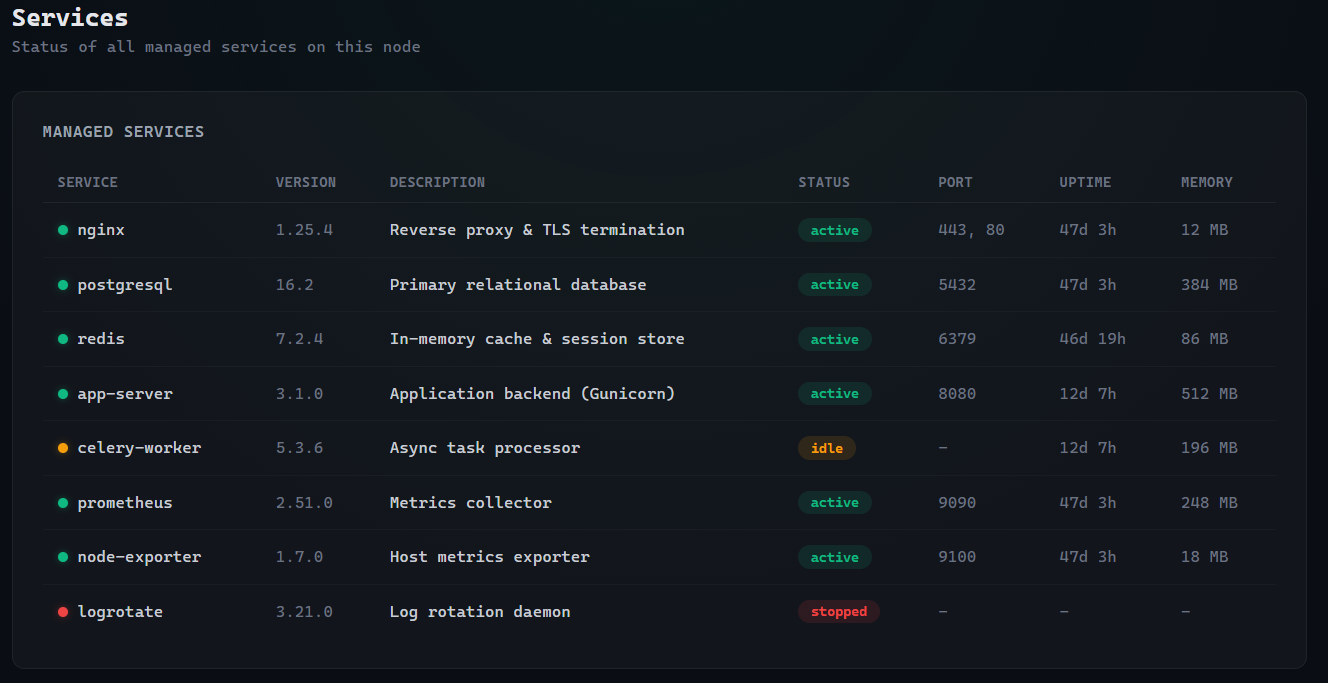Click the SERVICE column header
The height and width of the screenshot is (683, 1328).
(88, 182)
